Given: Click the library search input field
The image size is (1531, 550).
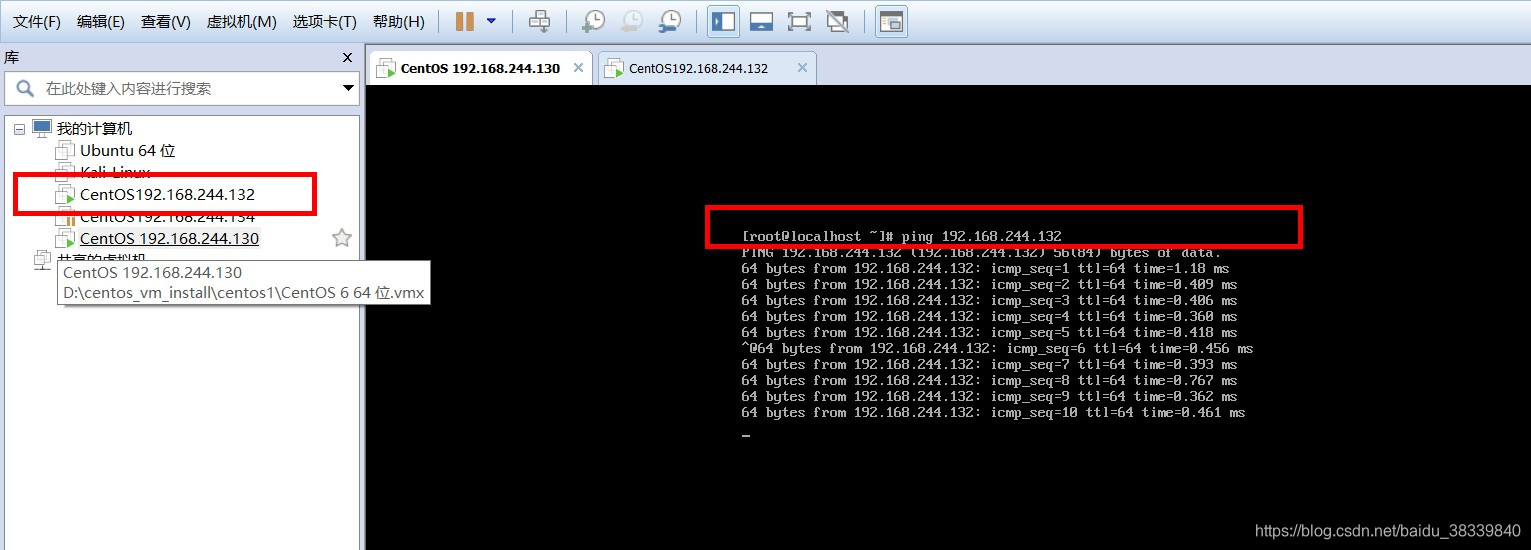Looking at the screenshot, I should pyautogui.click(x=181, y=88).
